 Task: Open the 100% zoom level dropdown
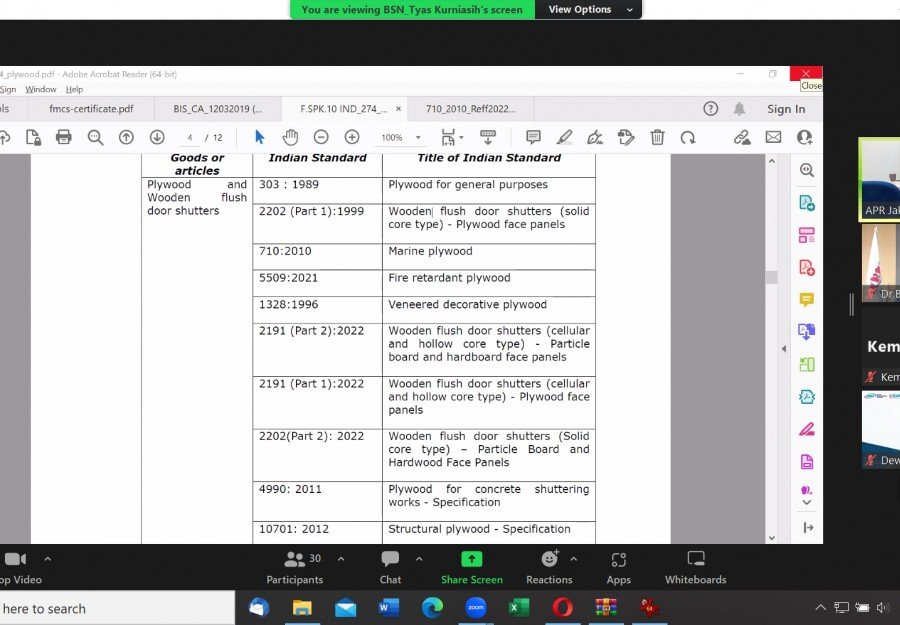click(x=399, y=138)
